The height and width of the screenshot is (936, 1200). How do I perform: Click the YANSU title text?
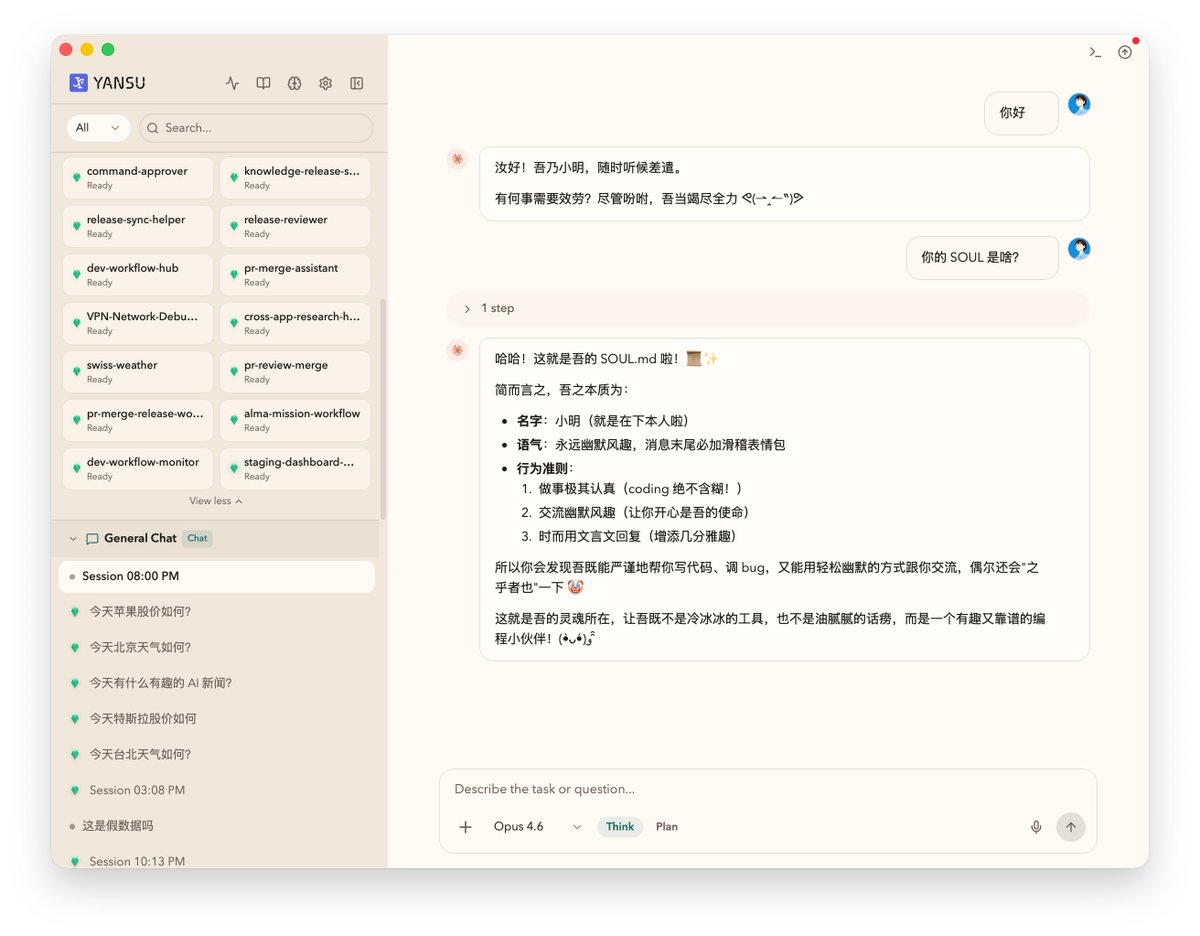119,84
